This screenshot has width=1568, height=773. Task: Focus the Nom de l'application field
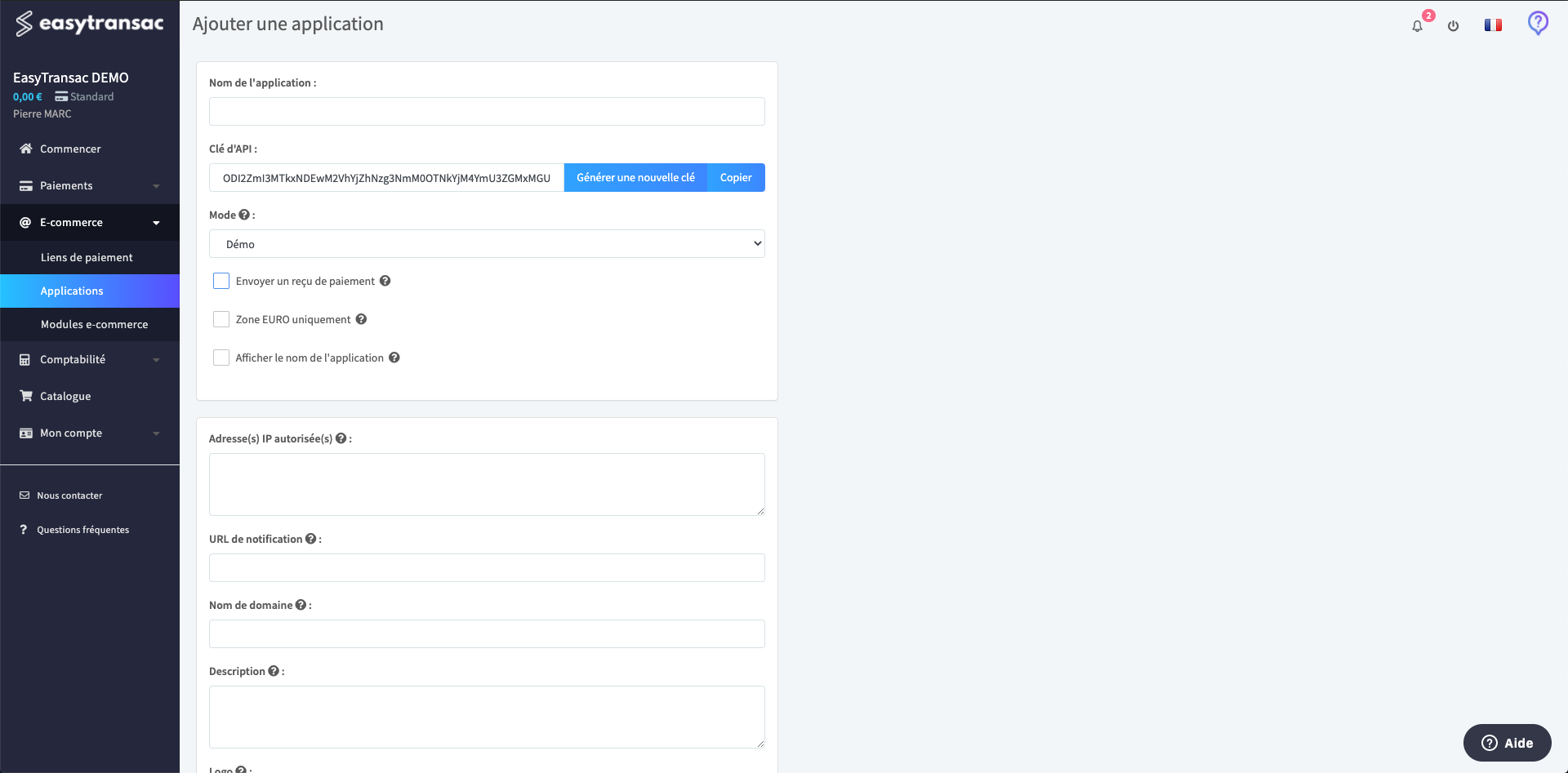(x=487, y=111)
